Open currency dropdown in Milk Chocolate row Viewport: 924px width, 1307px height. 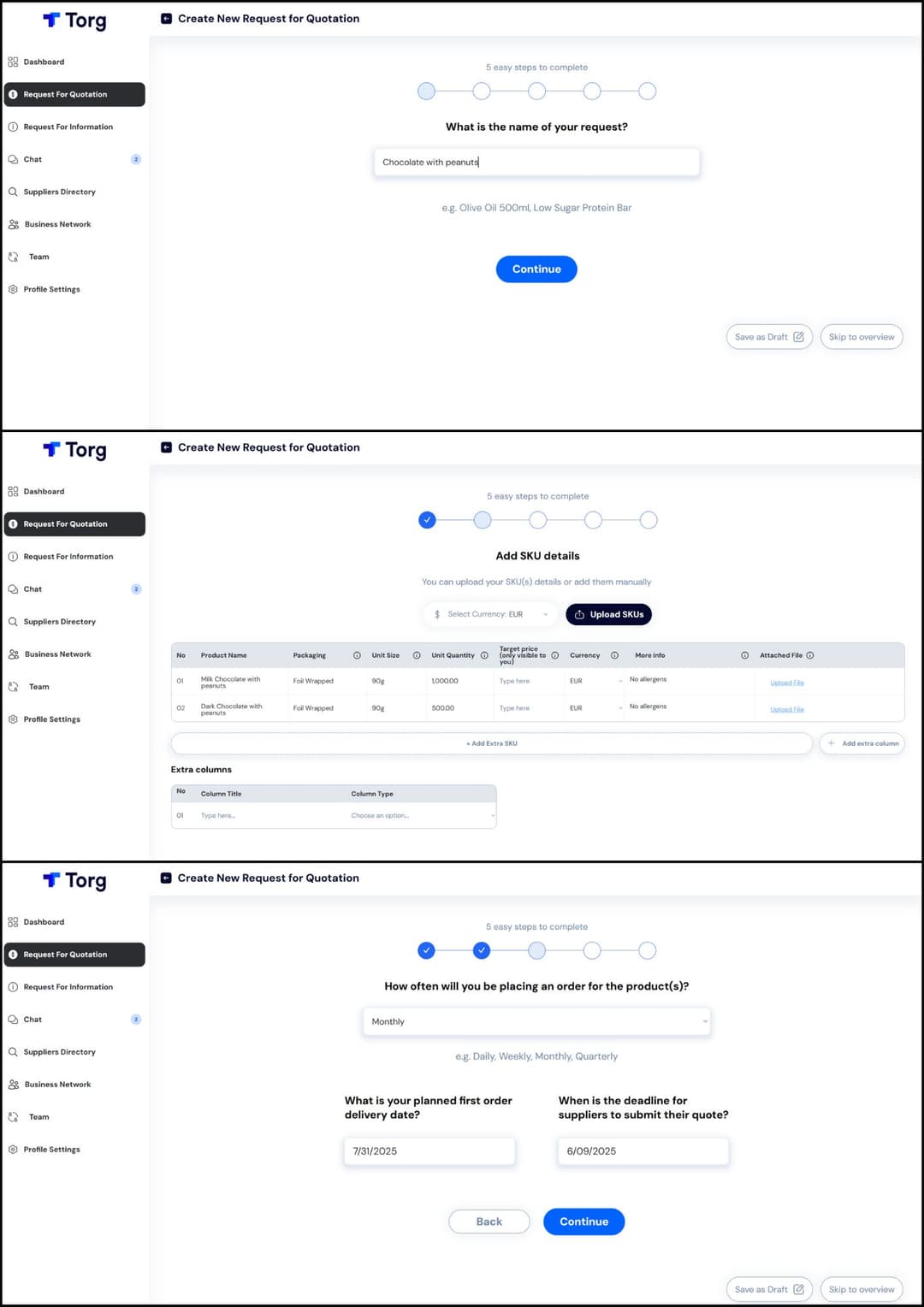[x=597, y=682]
